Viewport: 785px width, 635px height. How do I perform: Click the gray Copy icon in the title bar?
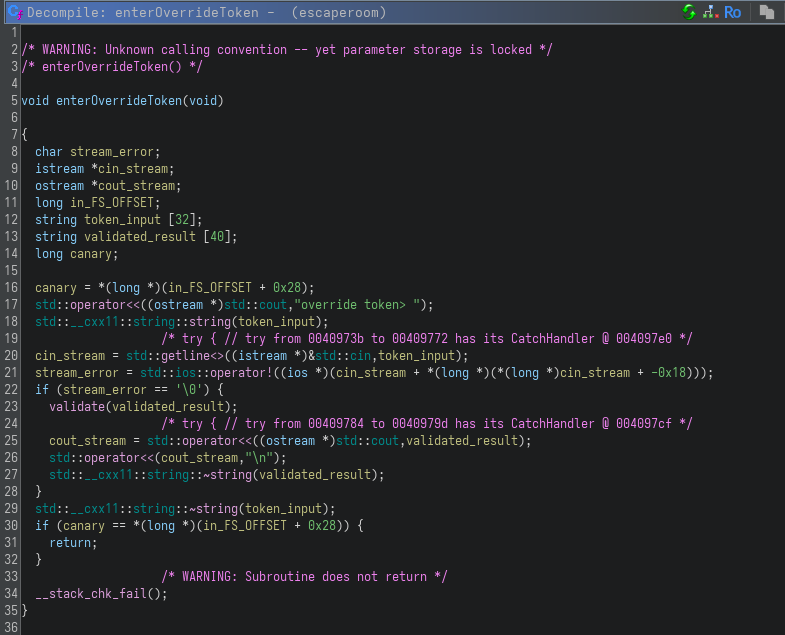(766, 12)
